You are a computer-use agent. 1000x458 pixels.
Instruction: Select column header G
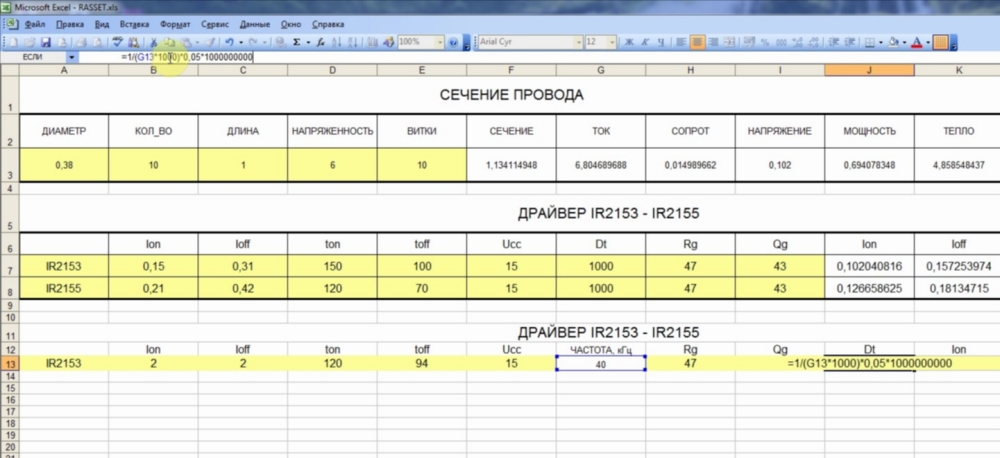[601, 70]
